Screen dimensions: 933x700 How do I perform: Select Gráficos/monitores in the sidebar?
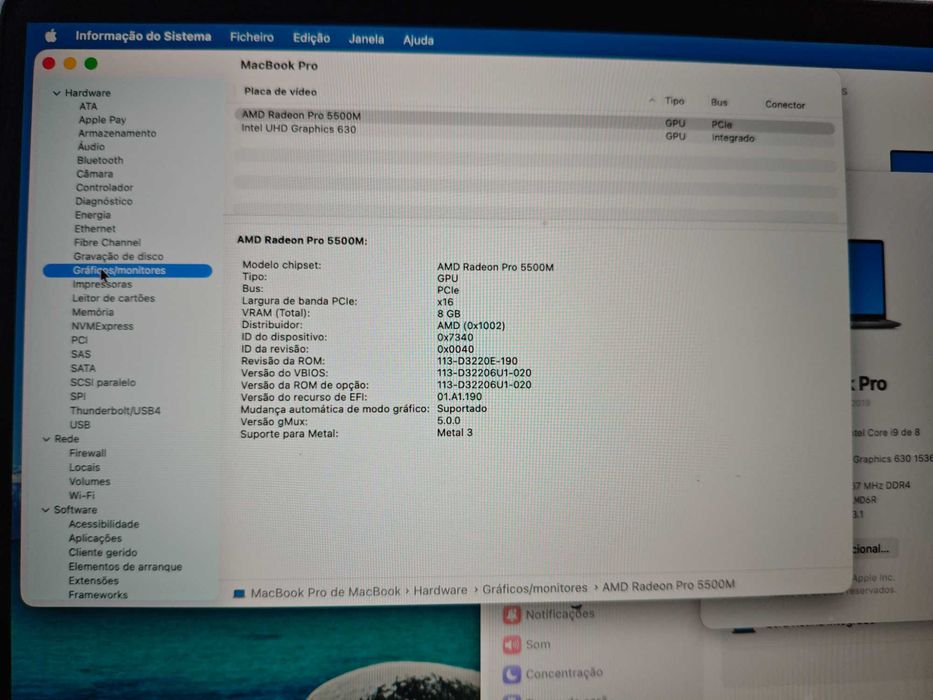coord(127,271)
